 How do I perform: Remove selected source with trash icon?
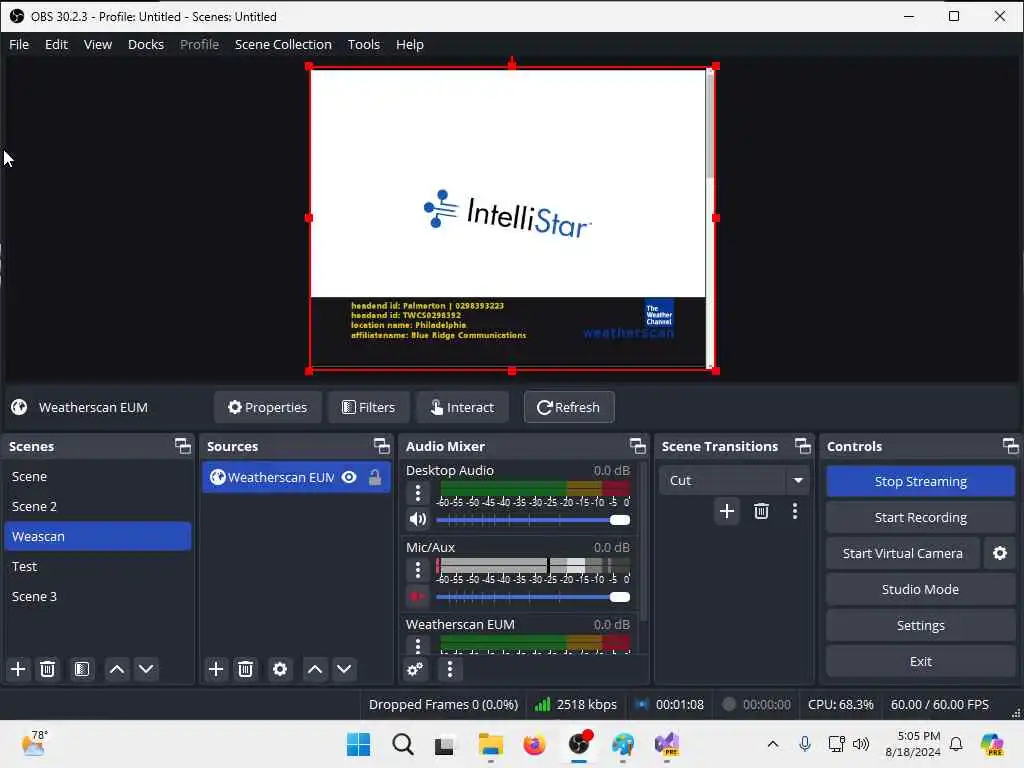click(246, 669)
